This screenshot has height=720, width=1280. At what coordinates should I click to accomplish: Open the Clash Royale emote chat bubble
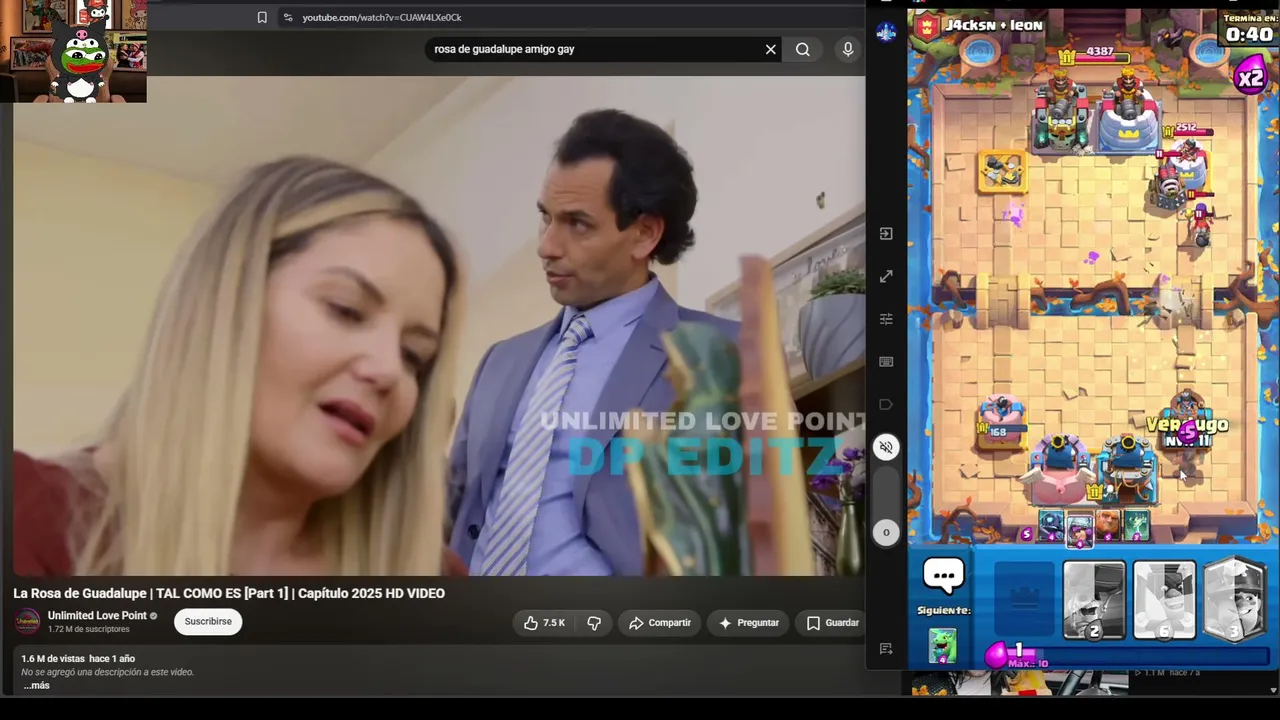click(943, 575)
